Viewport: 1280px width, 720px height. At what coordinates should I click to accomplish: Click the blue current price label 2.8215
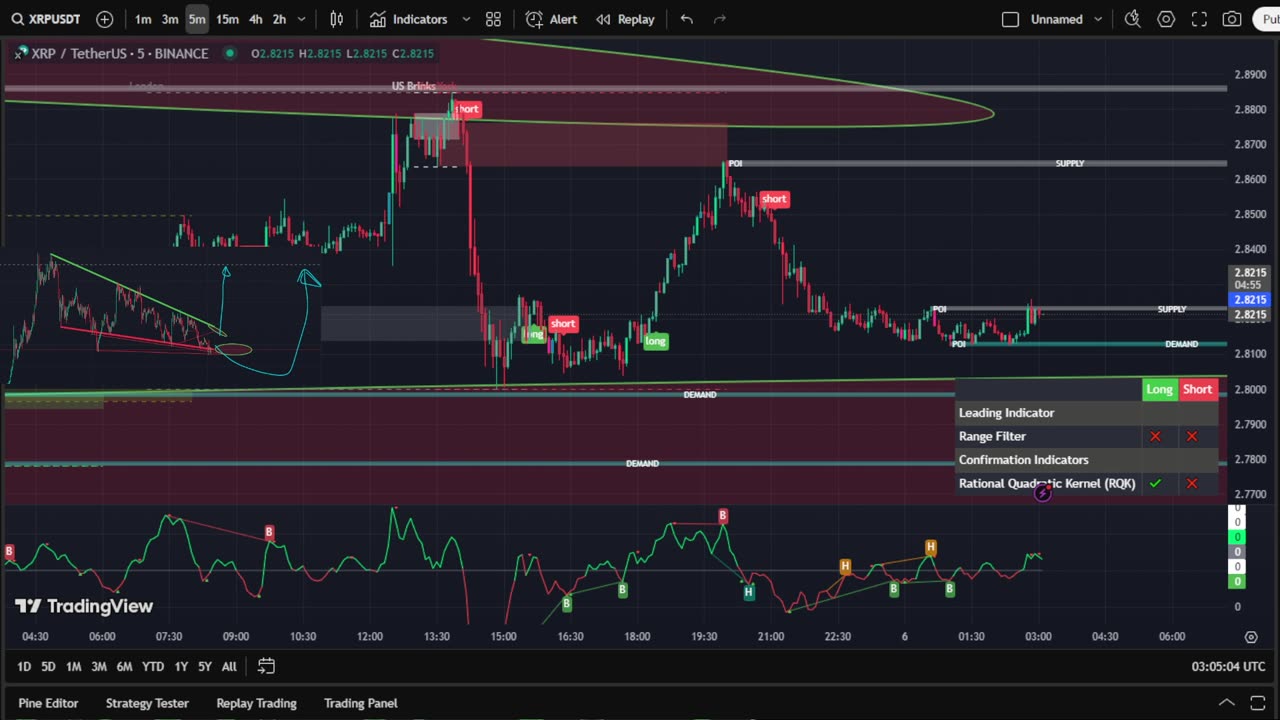point(1249,300)
